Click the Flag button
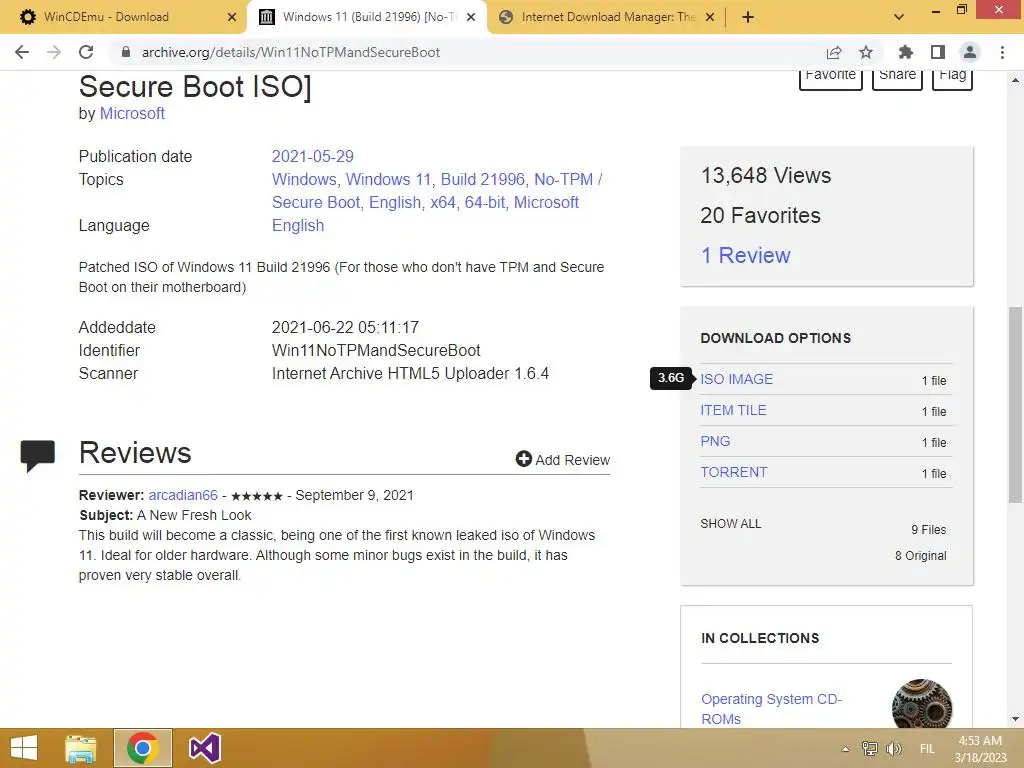1024x768 pixels. point(952,78)
